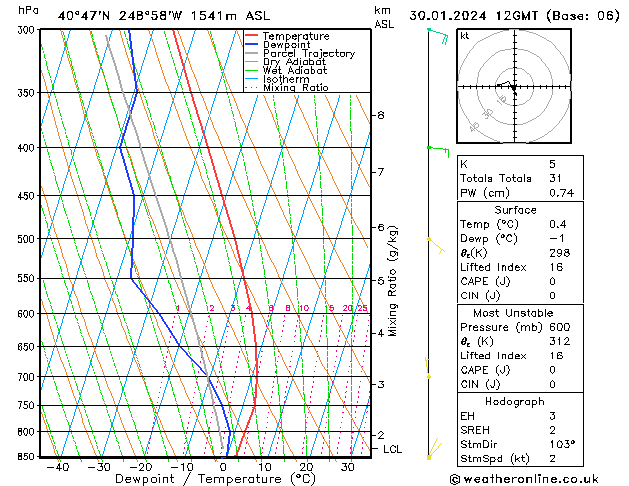This screenshot has width=629, height=486.
Task: Click the yellow wind barb at 850 hPa
Action: (434, 449)
